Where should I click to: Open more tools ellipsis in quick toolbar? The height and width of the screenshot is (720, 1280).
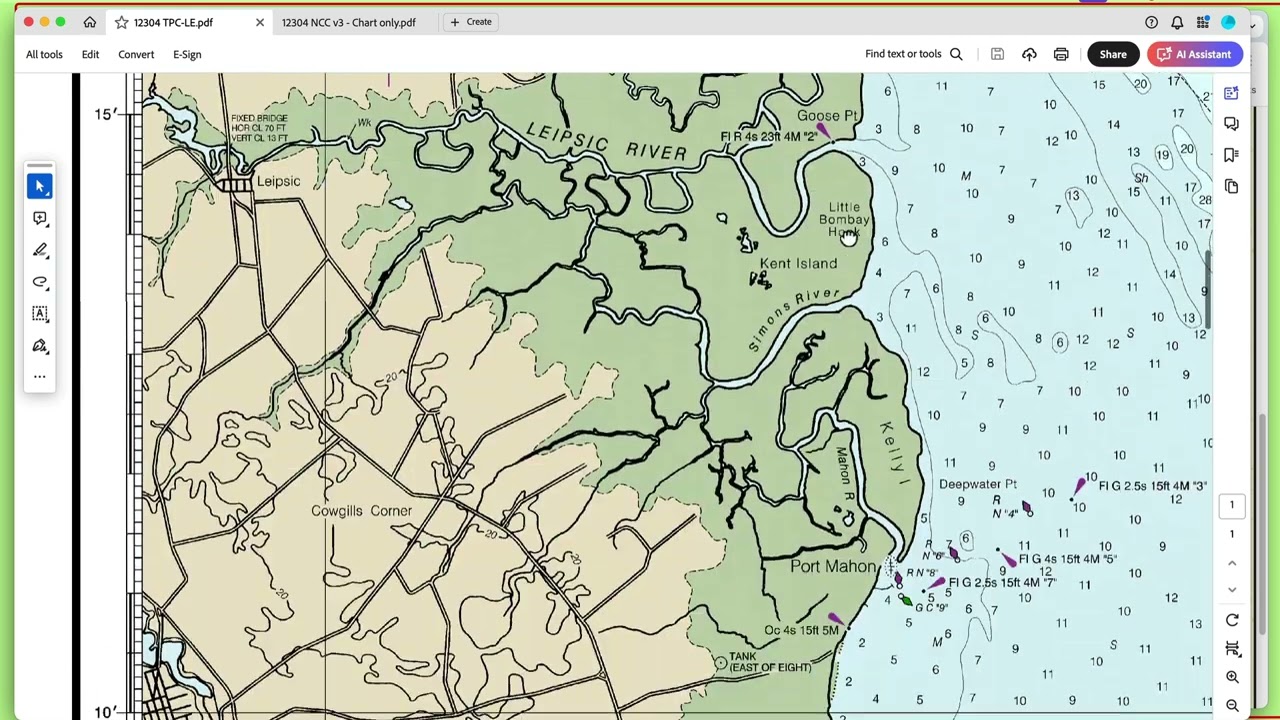pos(40,377)
